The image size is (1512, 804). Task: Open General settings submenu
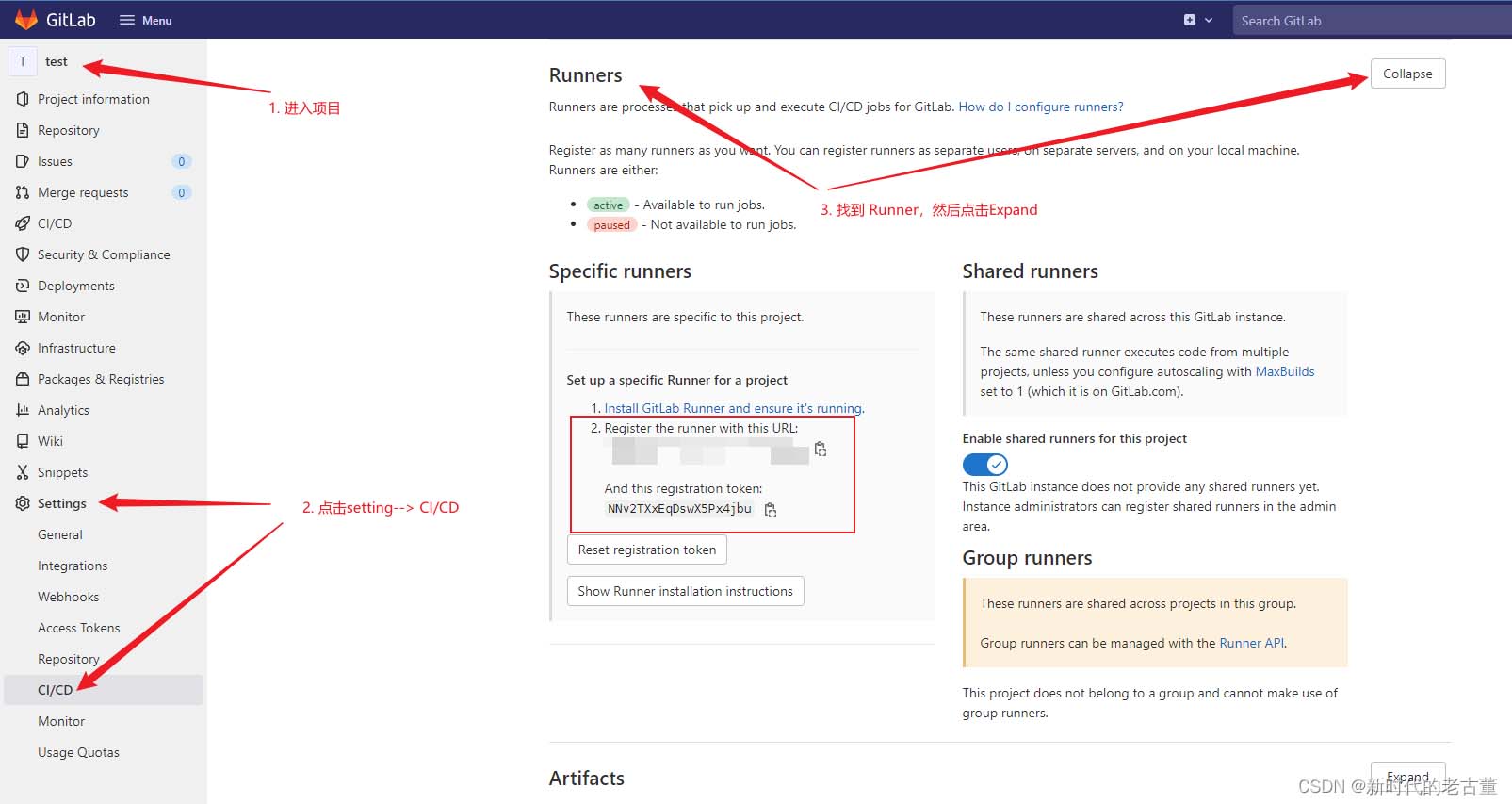[x=60, y=534]
